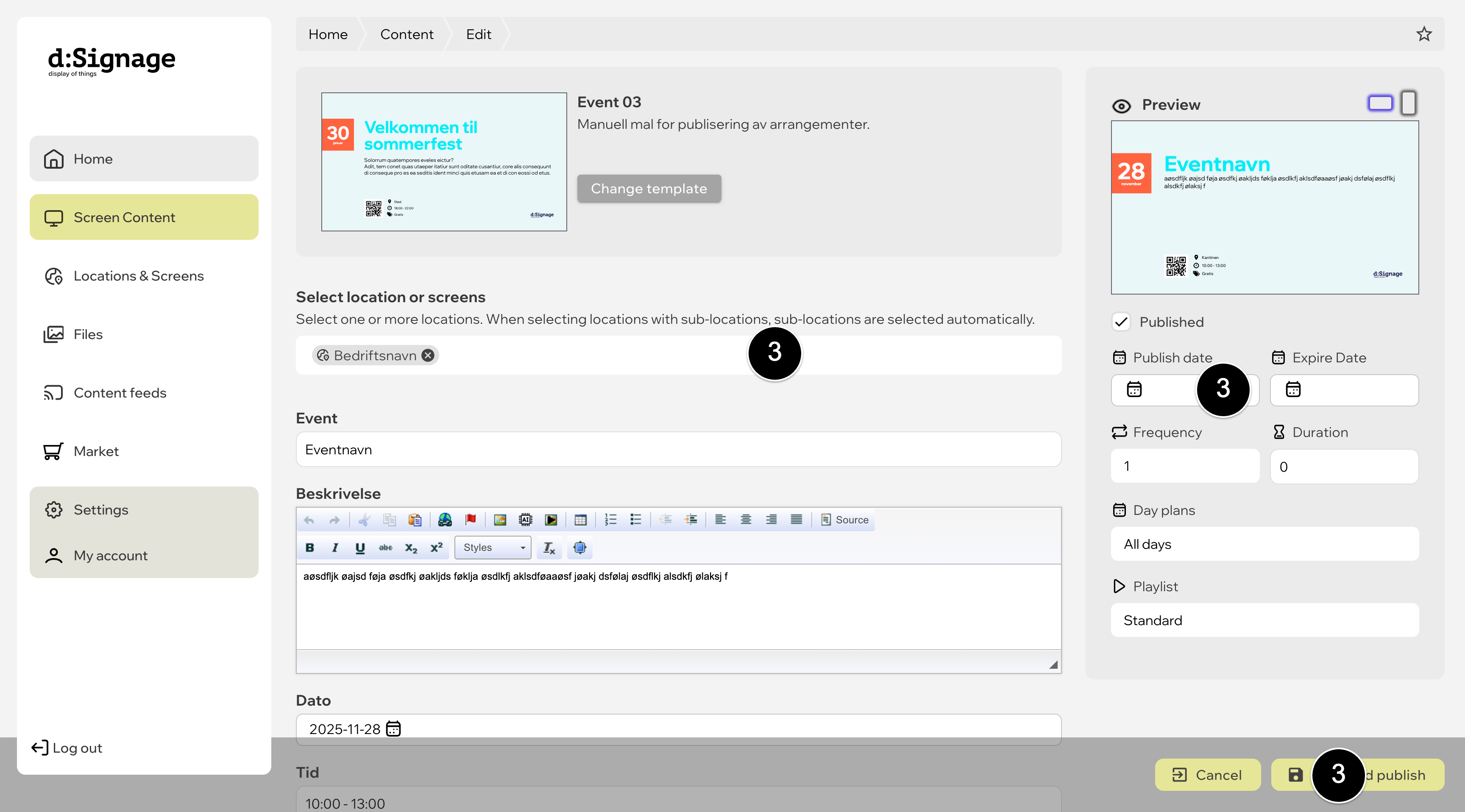This screenshot has width=1465, height=812.
Task: Click the Event 03 template thumbnail
Action: [444, 162]
